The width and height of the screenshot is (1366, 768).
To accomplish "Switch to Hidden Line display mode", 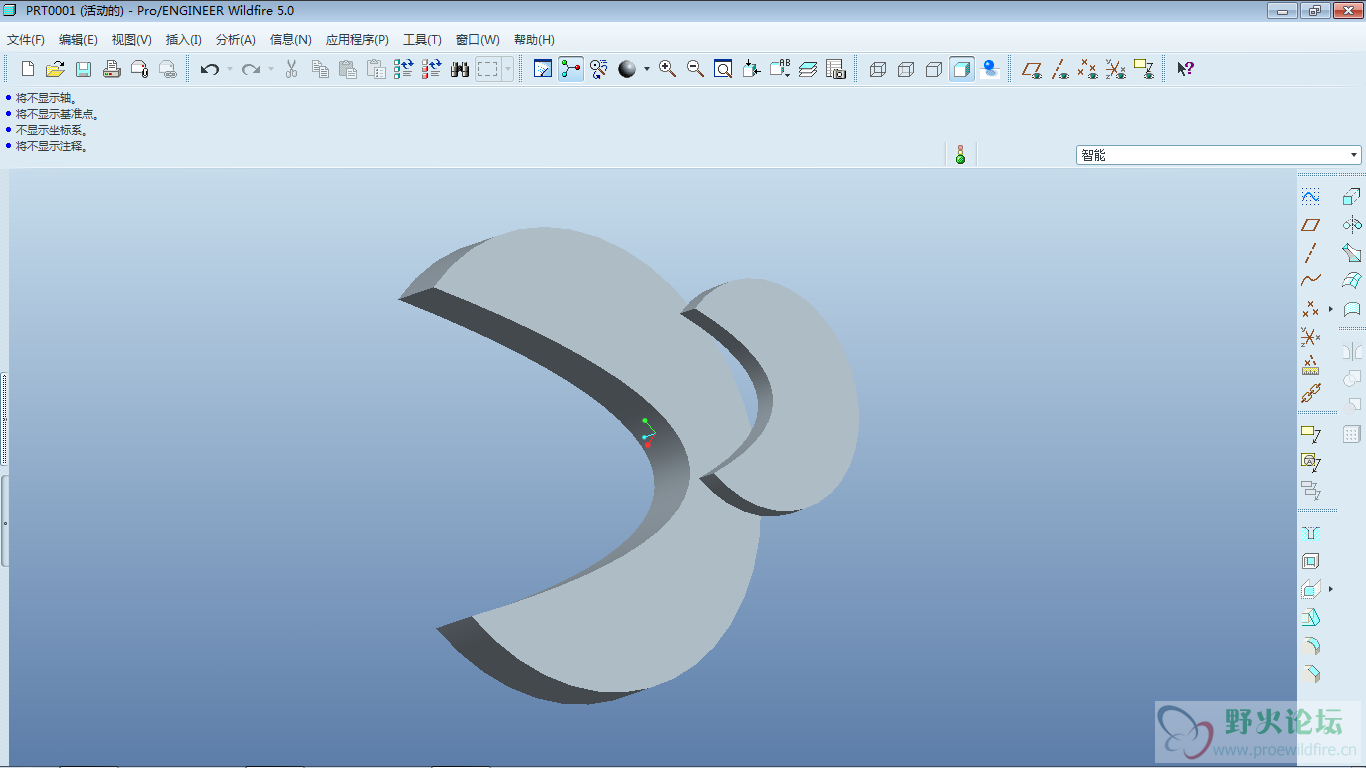I will coord(906,69).
